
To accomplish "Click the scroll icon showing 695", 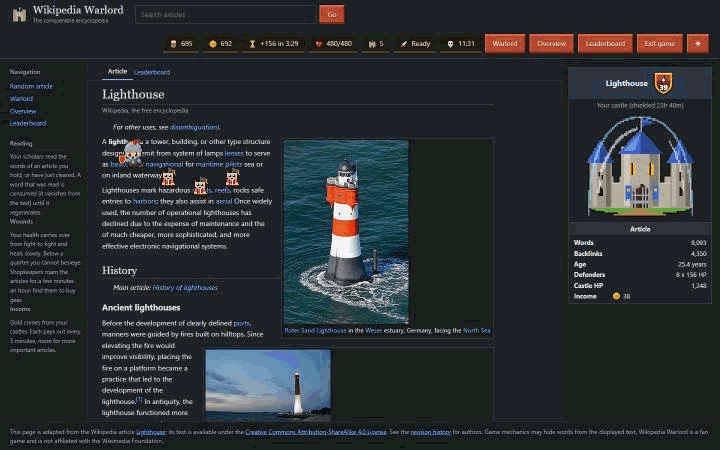I will tap(173, 44).
